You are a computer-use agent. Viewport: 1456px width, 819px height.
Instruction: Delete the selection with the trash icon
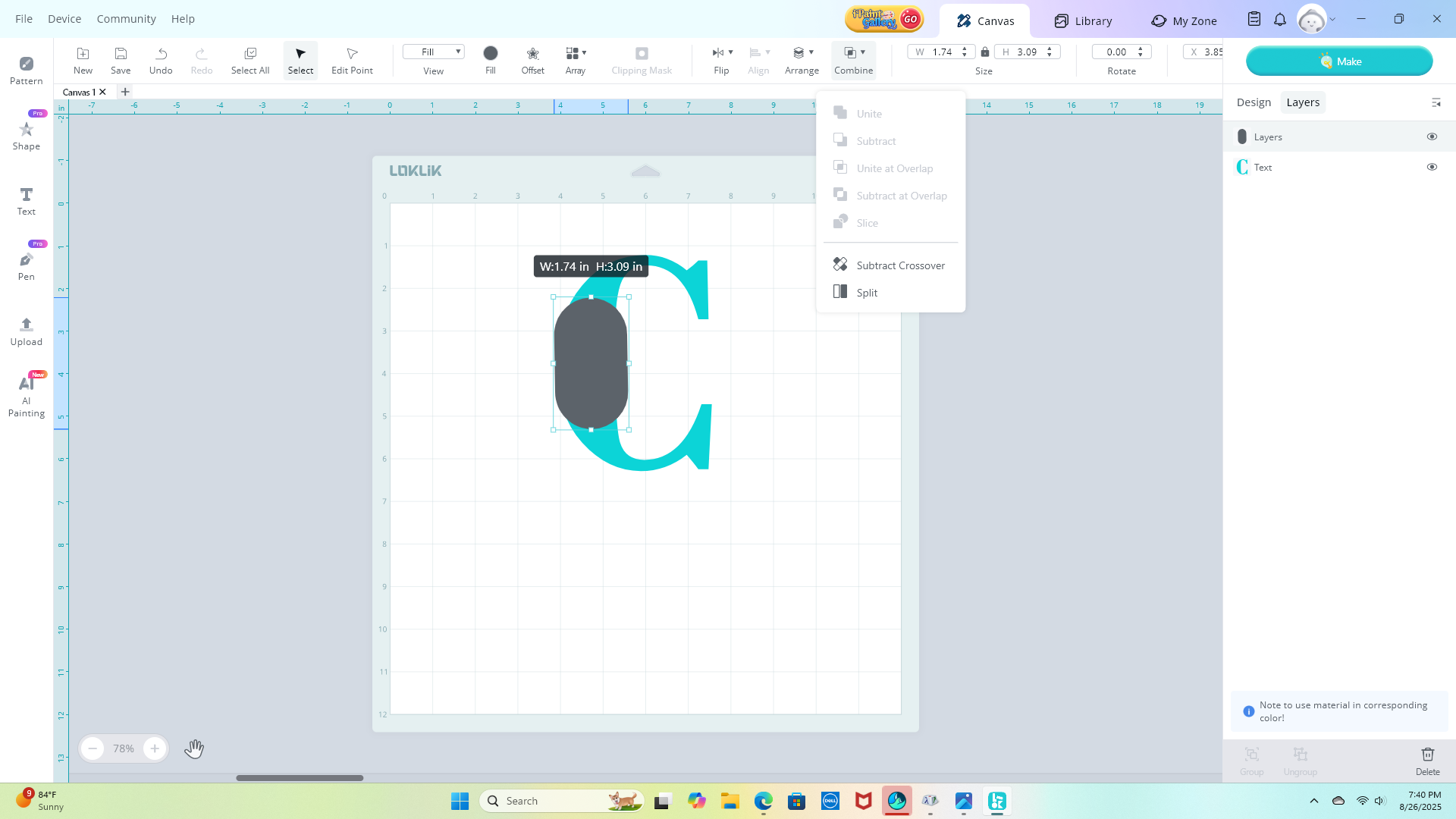[x=1427, y=755]
